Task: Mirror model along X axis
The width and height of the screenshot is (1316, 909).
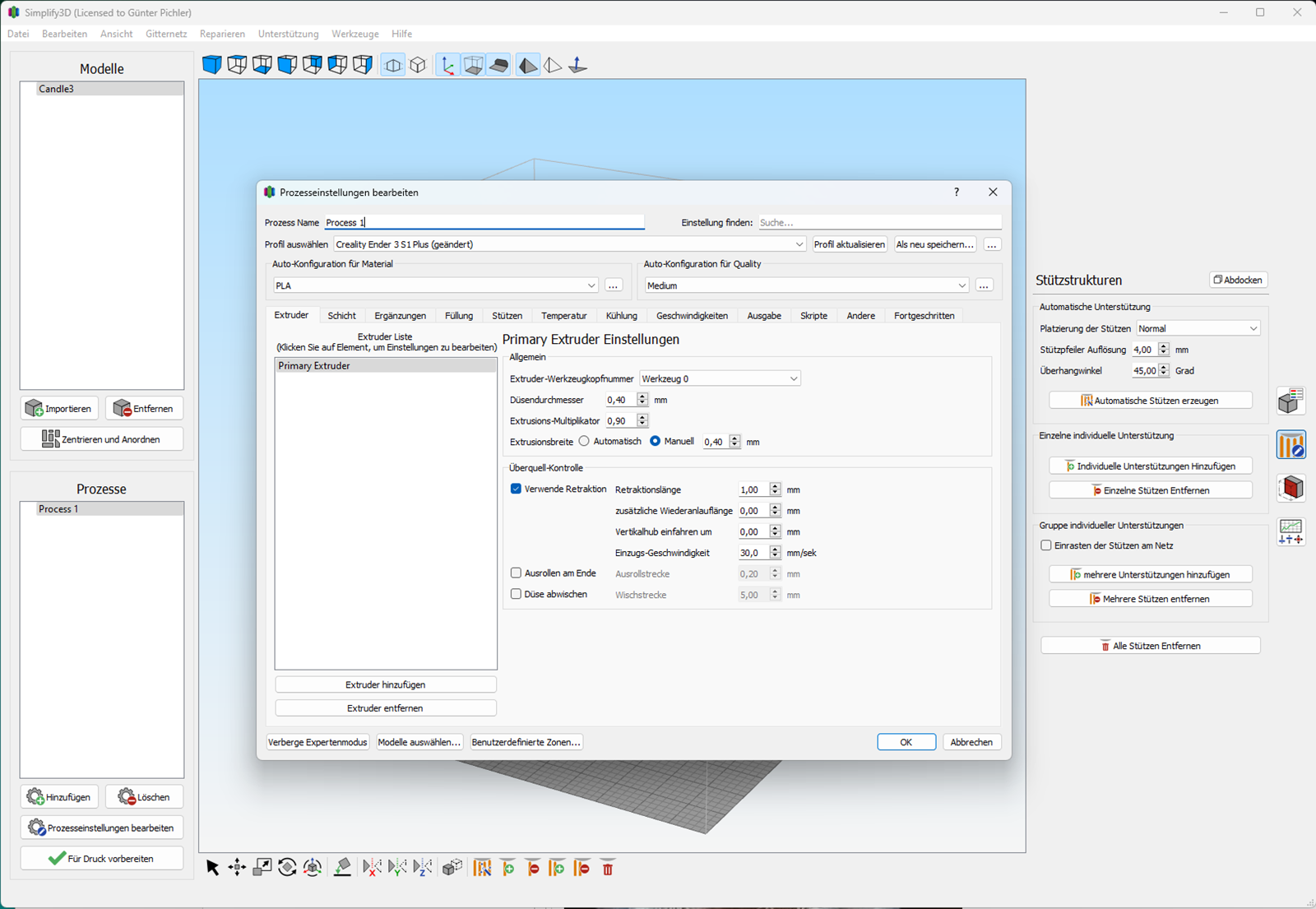Action: point(372,867)
